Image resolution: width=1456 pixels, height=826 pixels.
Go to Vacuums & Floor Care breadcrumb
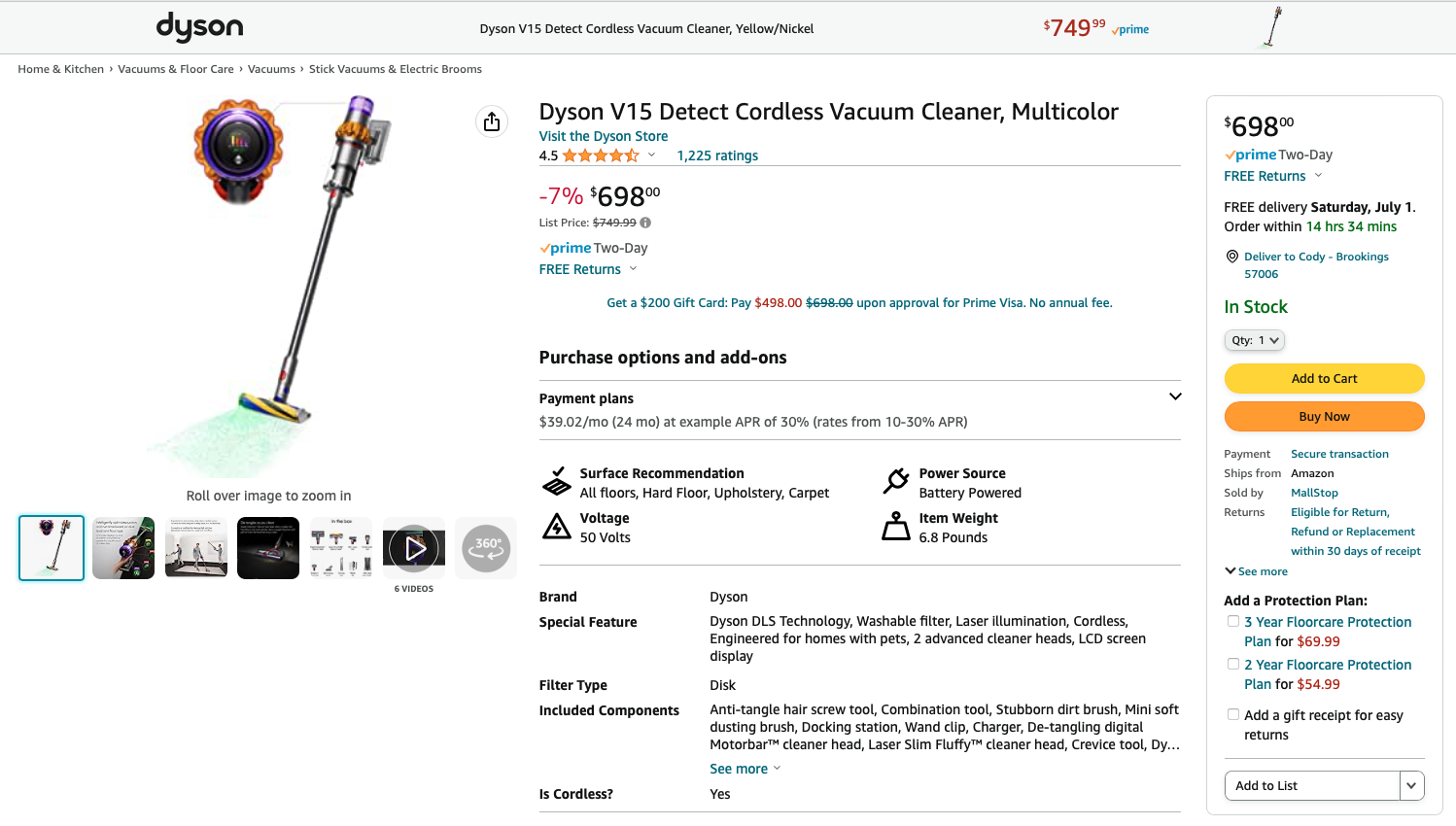176,69
